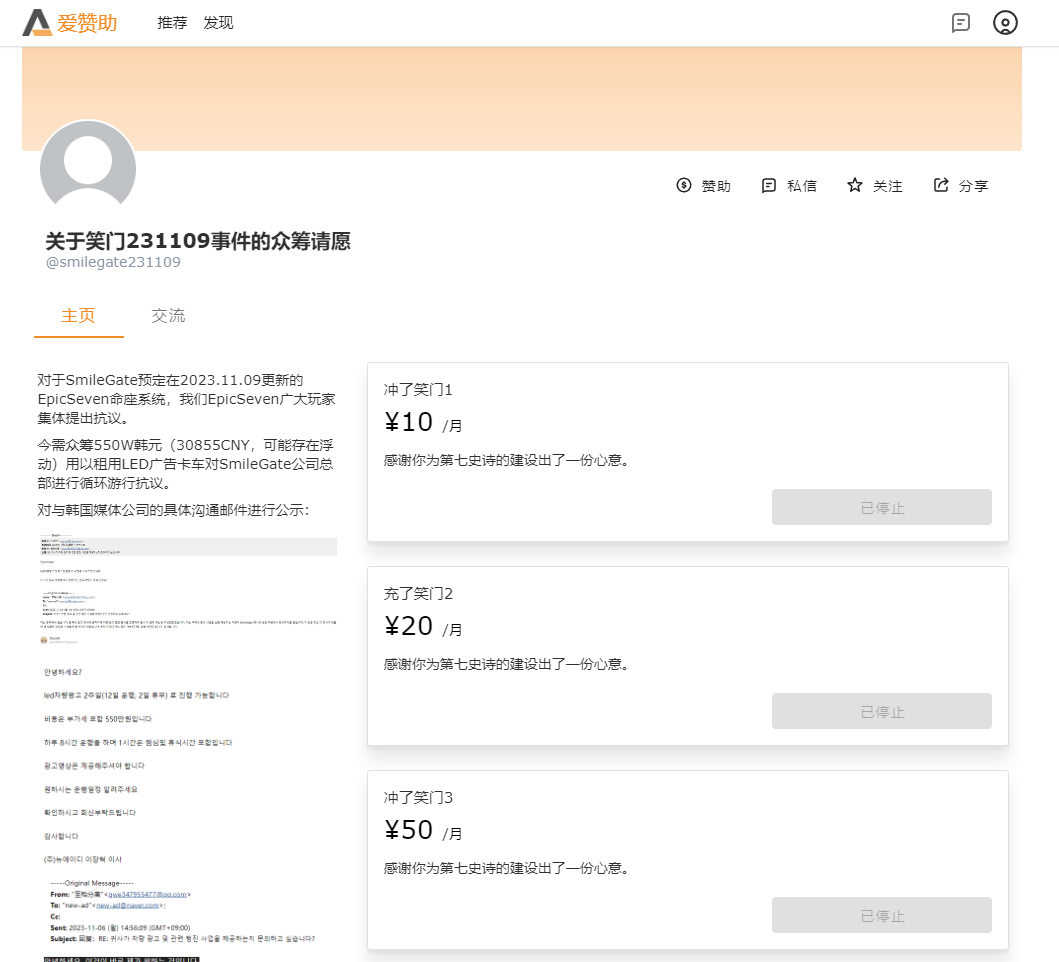Click the 私信 private message icon
The width and height of the screenshot is (1059, 962).
769,186
